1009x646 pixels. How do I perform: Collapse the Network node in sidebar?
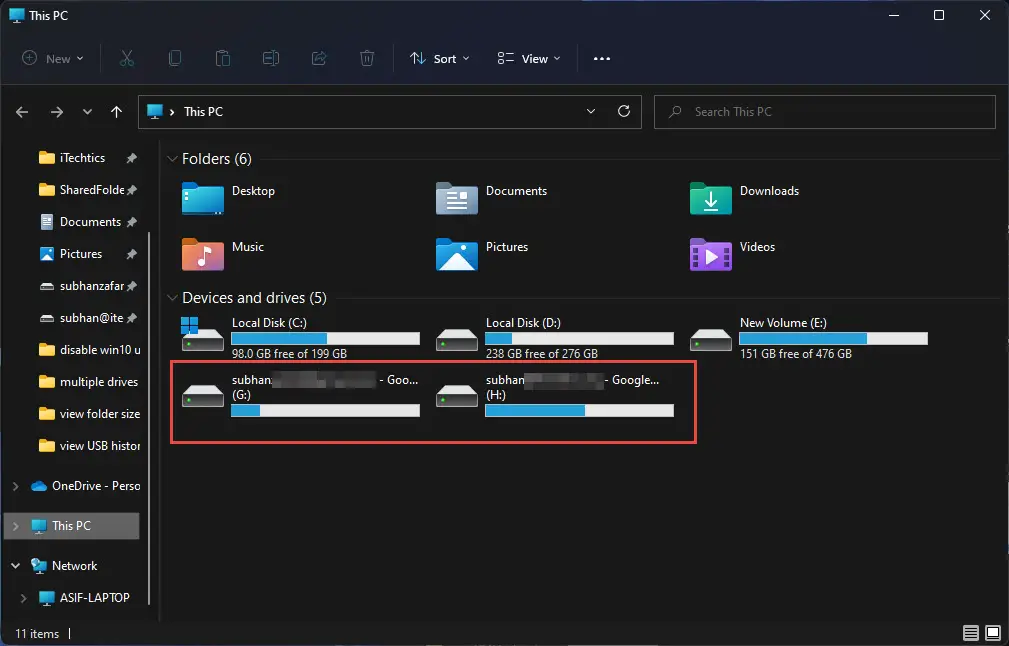point(15,566)
